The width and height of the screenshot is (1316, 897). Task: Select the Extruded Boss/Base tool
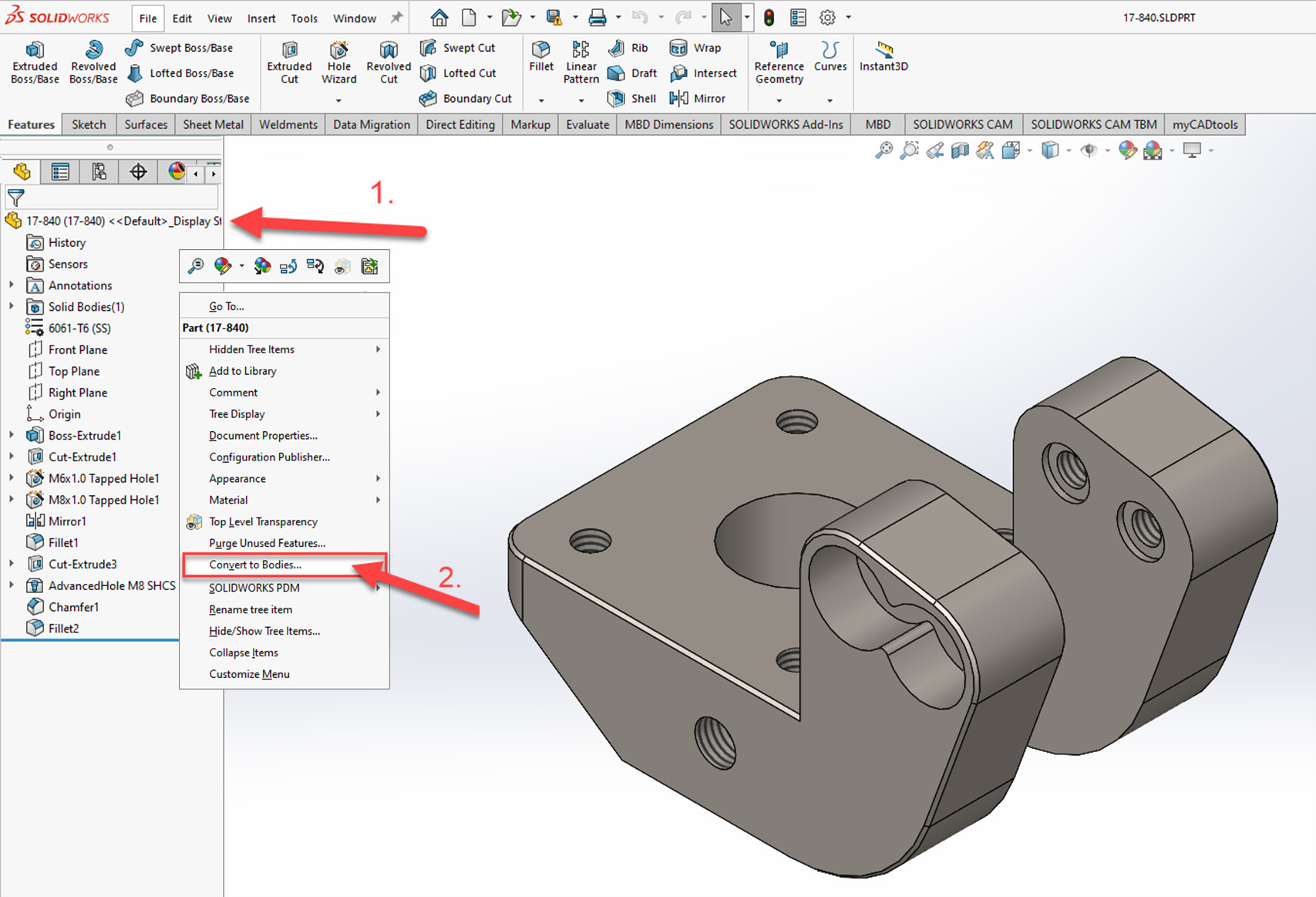[35, 63]
